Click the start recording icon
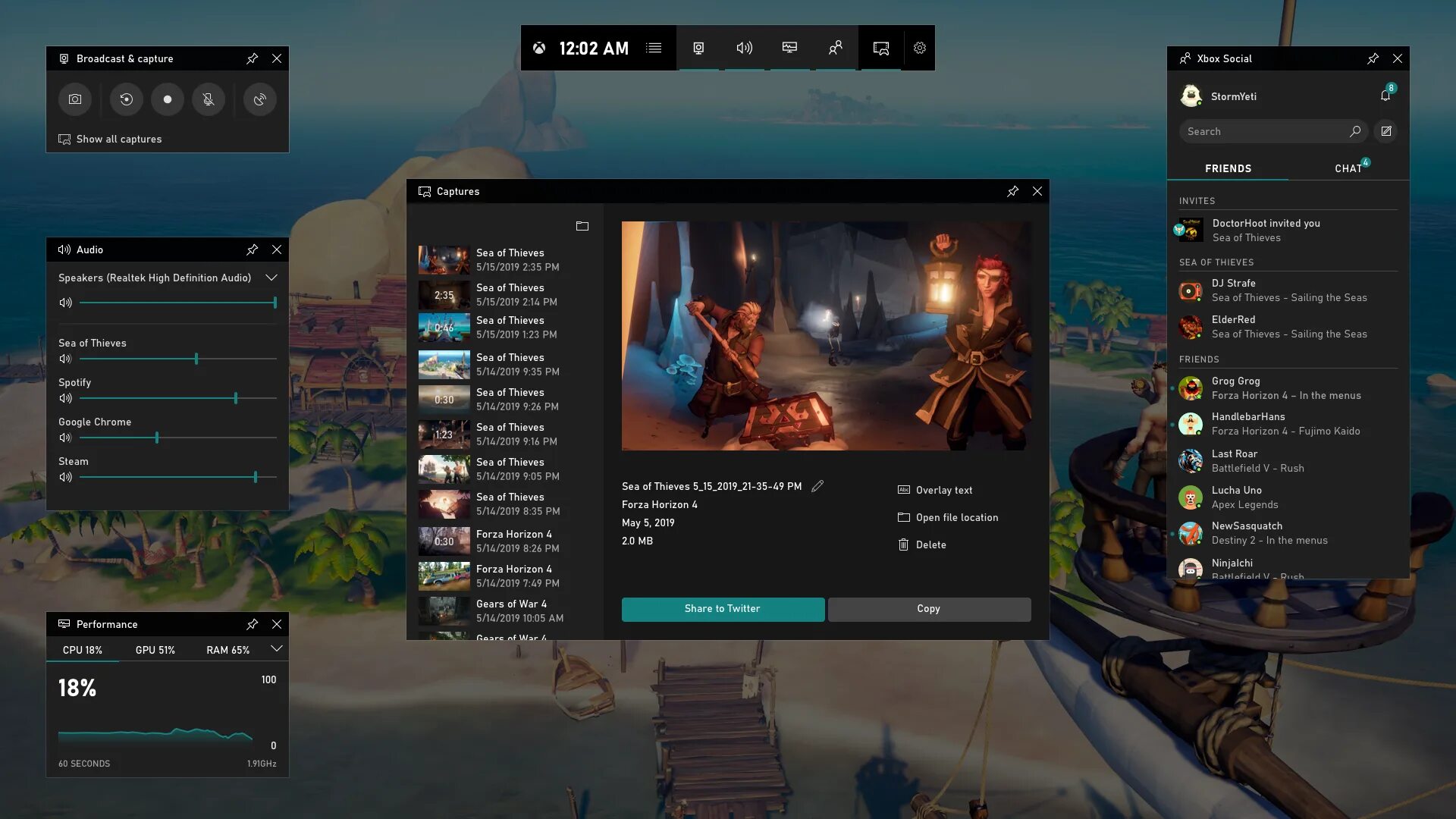 point(166,98)
